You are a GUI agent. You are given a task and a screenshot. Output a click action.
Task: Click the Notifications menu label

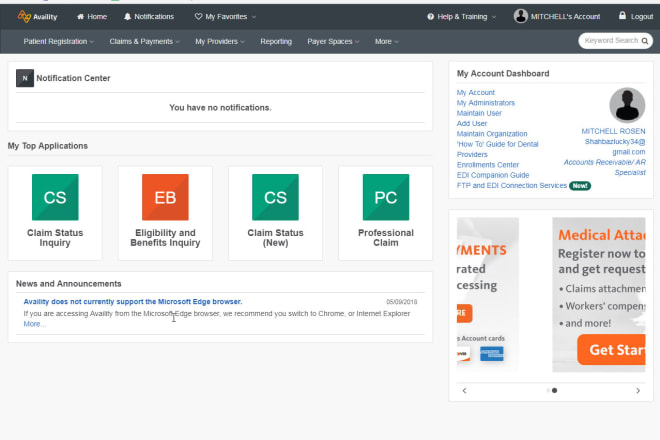154,16
